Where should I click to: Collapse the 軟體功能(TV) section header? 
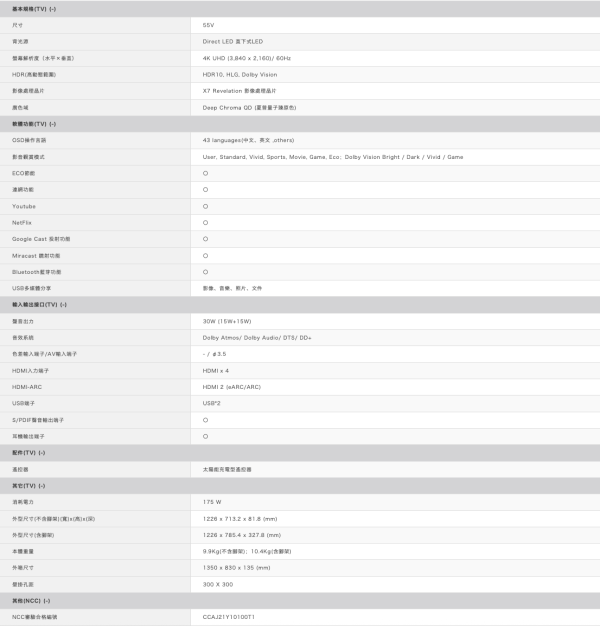click(34, 123)
